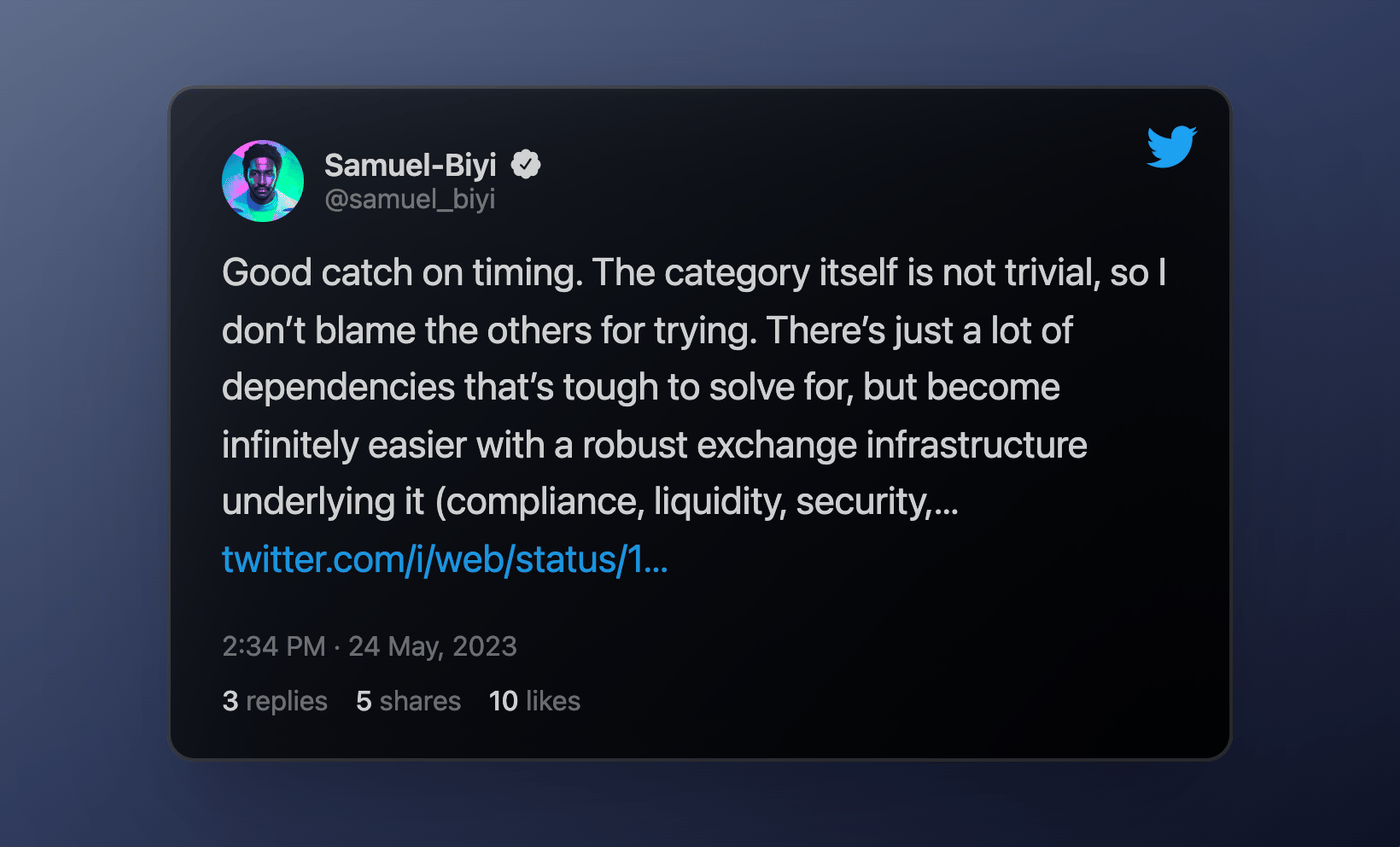1400x847 pixels.
Task: Open Twitter via the blue bird logo
Action: (1170, 149)
